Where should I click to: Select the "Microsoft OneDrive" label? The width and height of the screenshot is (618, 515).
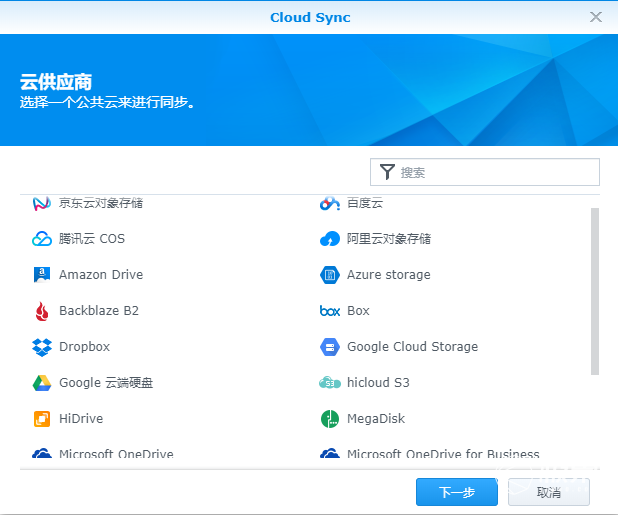116,454
